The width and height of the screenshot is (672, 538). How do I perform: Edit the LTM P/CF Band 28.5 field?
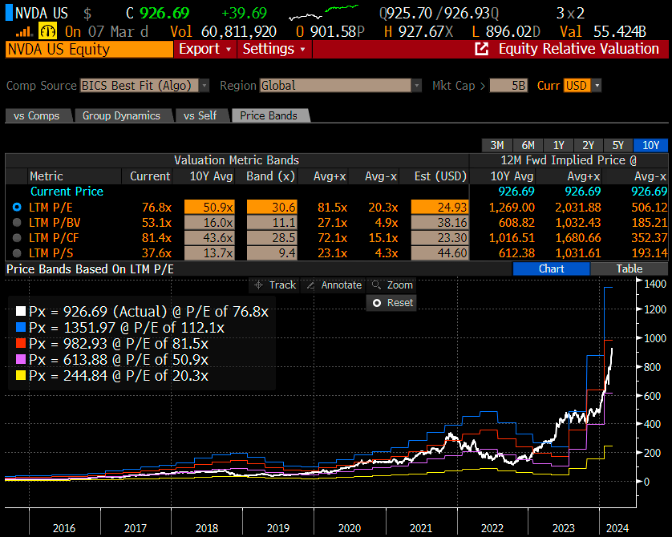point(272,238)
